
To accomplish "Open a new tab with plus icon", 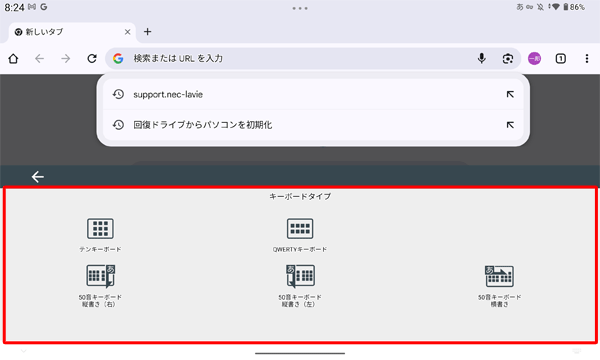I will tap(147, 32).
